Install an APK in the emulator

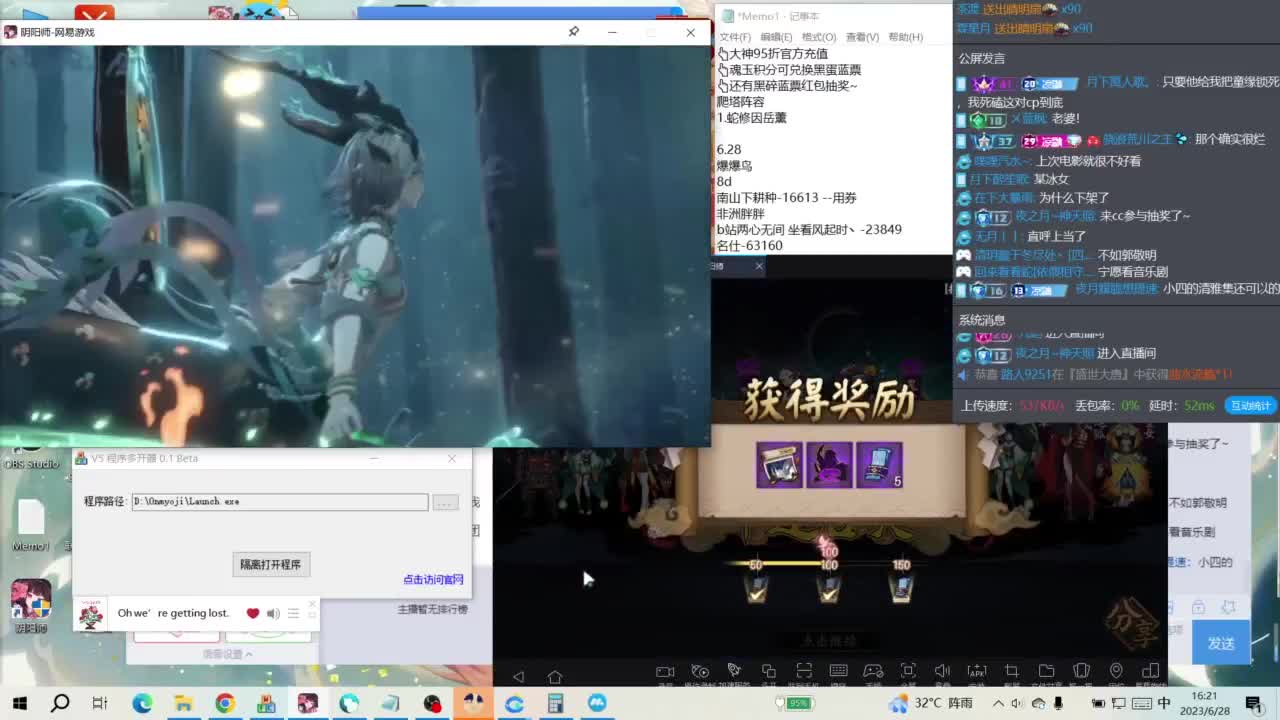pyautogui.click(x=977, y=671)
